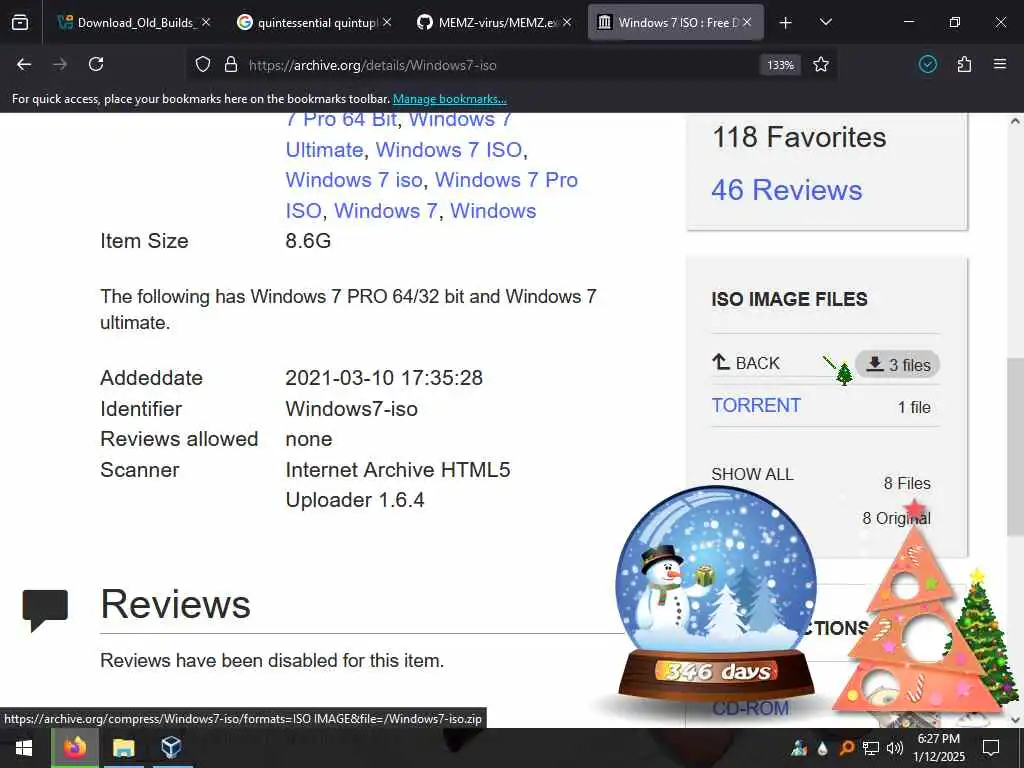The height and width of the screenshot is (768, 1024).
Task: Click the browser Forward arrow
Action: click(x=60, y=64)
